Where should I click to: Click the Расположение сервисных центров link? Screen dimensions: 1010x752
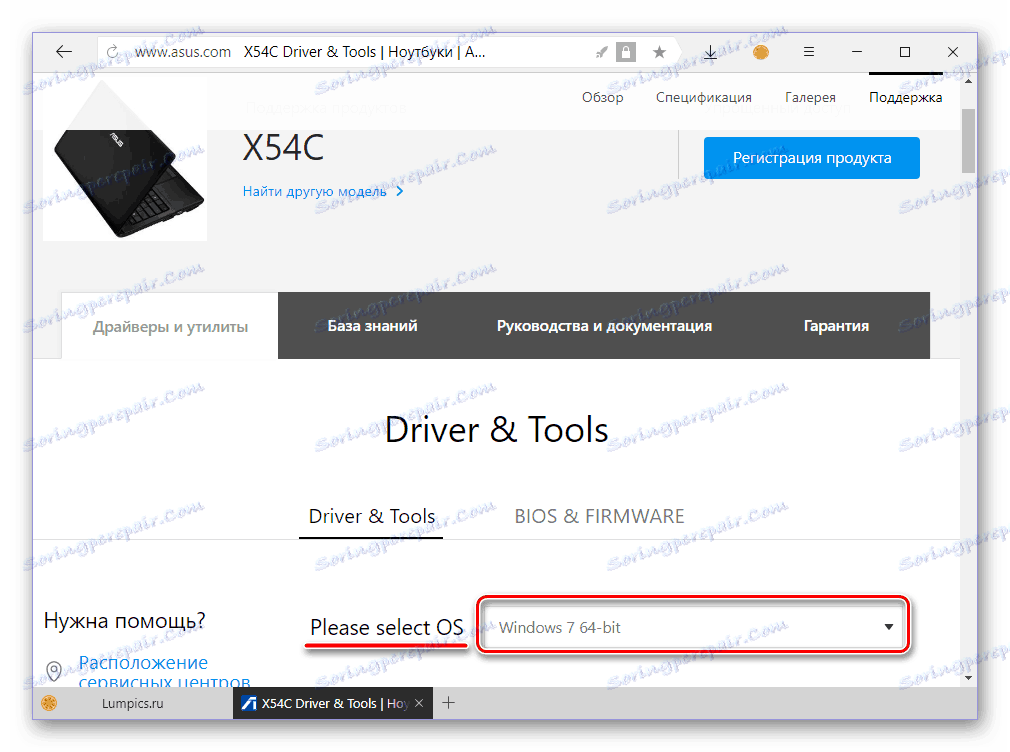164,671
